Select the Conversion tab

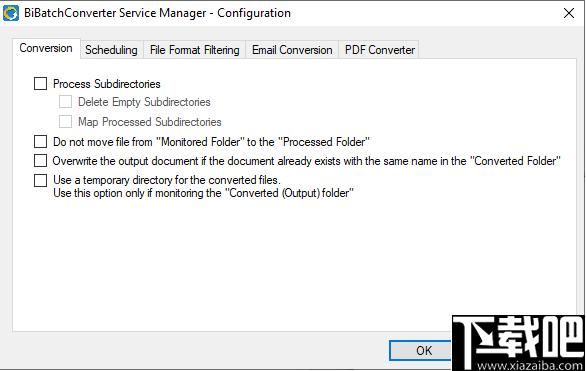tap(46, 48)
